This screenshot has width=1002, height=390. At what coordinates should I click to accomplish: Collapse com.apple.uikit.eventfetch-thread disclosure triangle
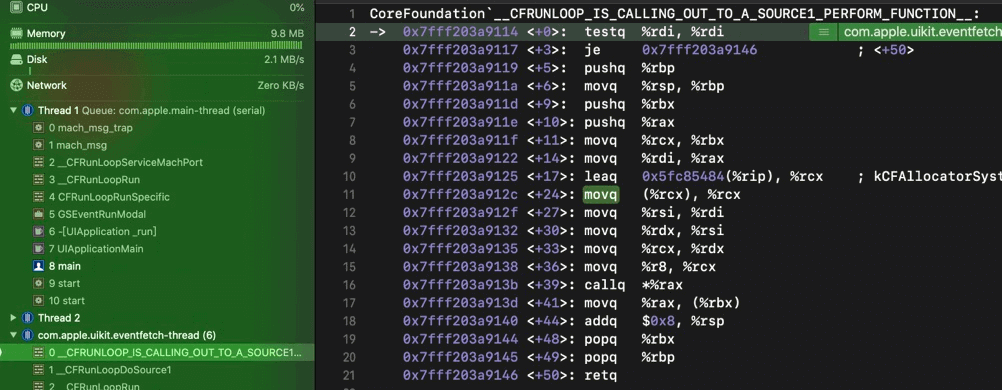[x=13, y=335]
